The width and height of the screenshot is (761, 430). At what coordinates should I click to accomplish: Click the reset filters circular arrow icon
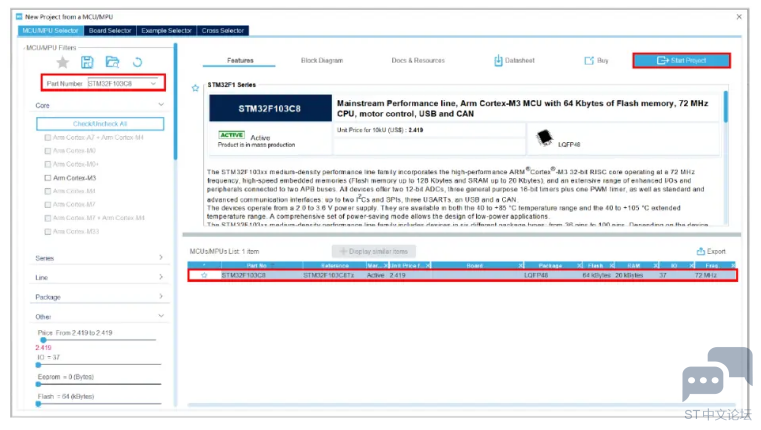[137, 62]
